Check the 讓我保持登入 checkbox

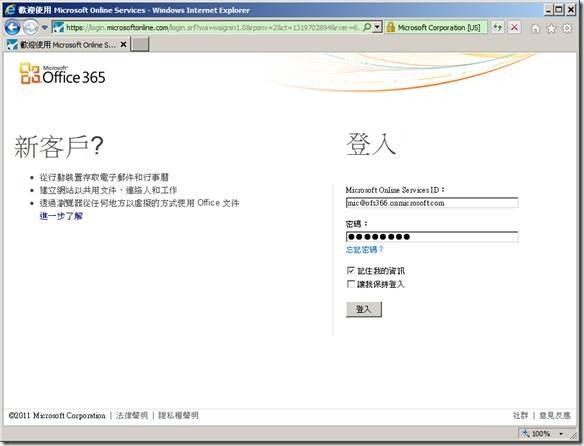coord(350,284)
